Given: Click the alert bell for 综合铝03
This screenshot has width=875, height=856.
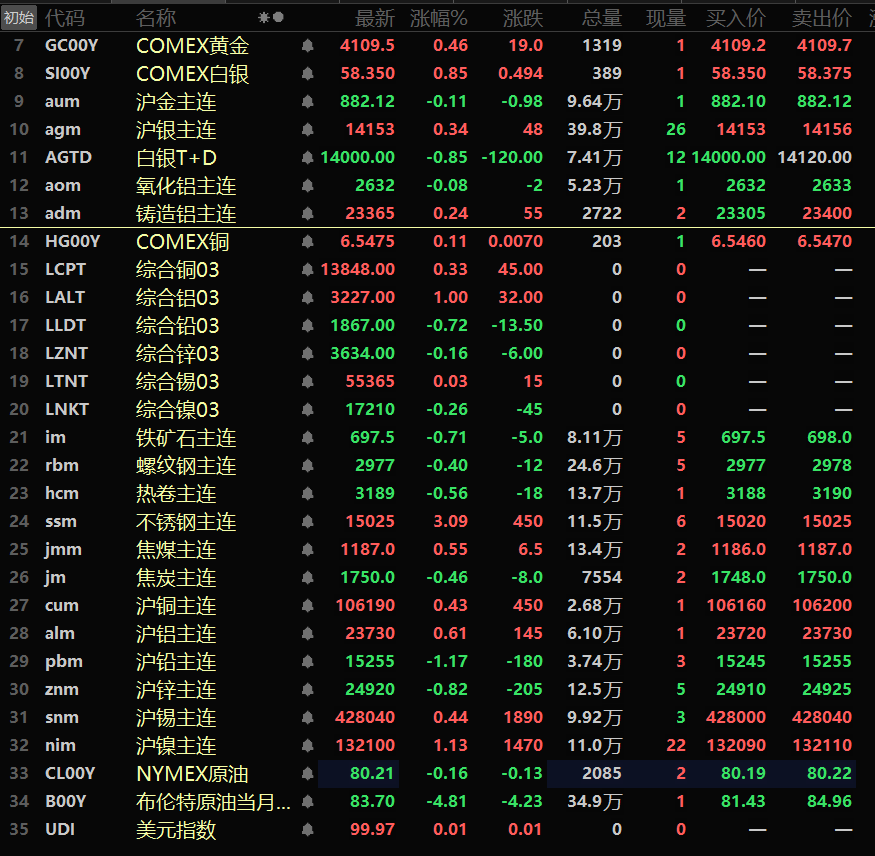Looking at the screenshot, I should pos(307,297).
